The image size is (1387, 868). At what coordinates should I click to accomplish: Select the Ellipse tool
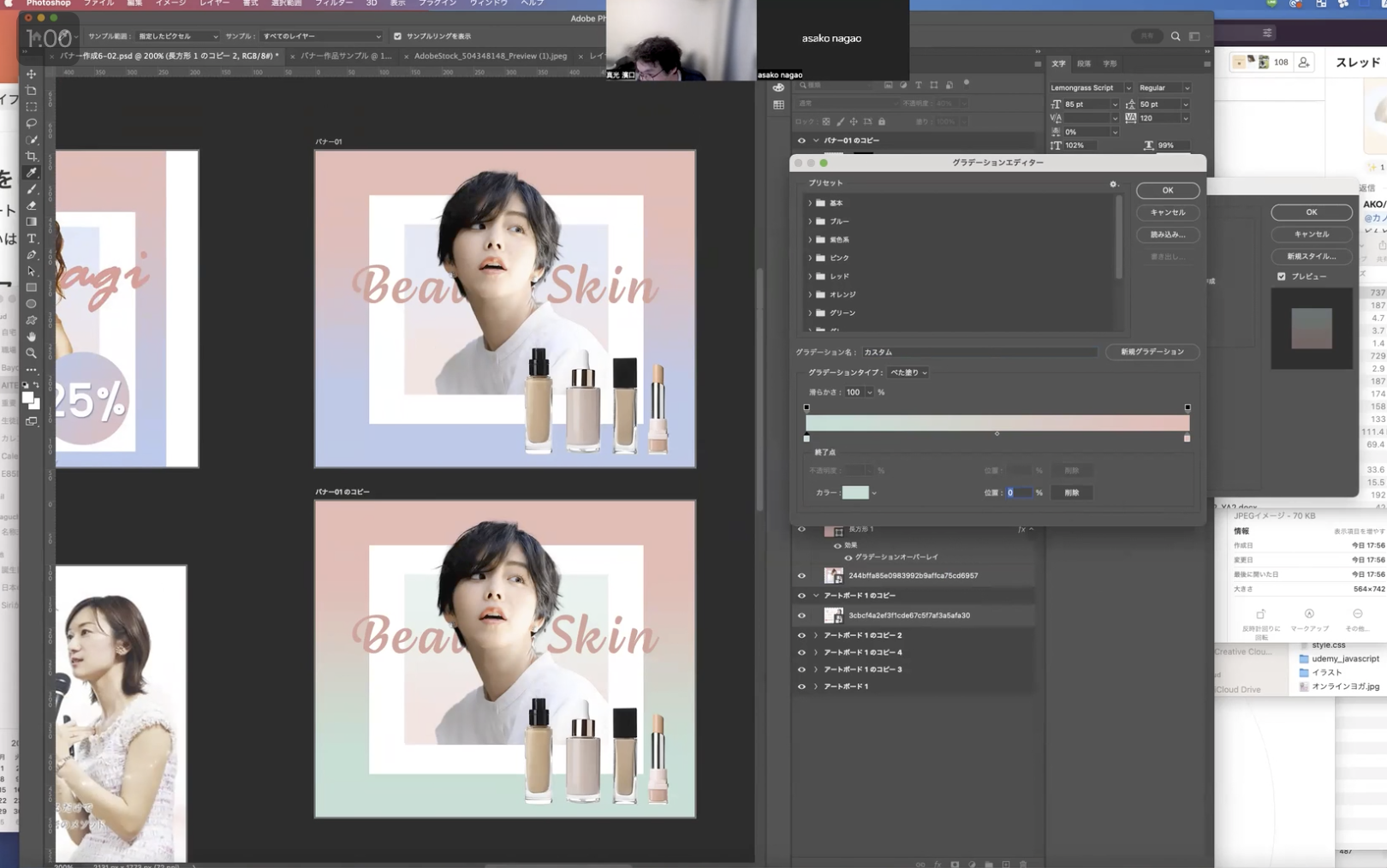click(32, 304)
